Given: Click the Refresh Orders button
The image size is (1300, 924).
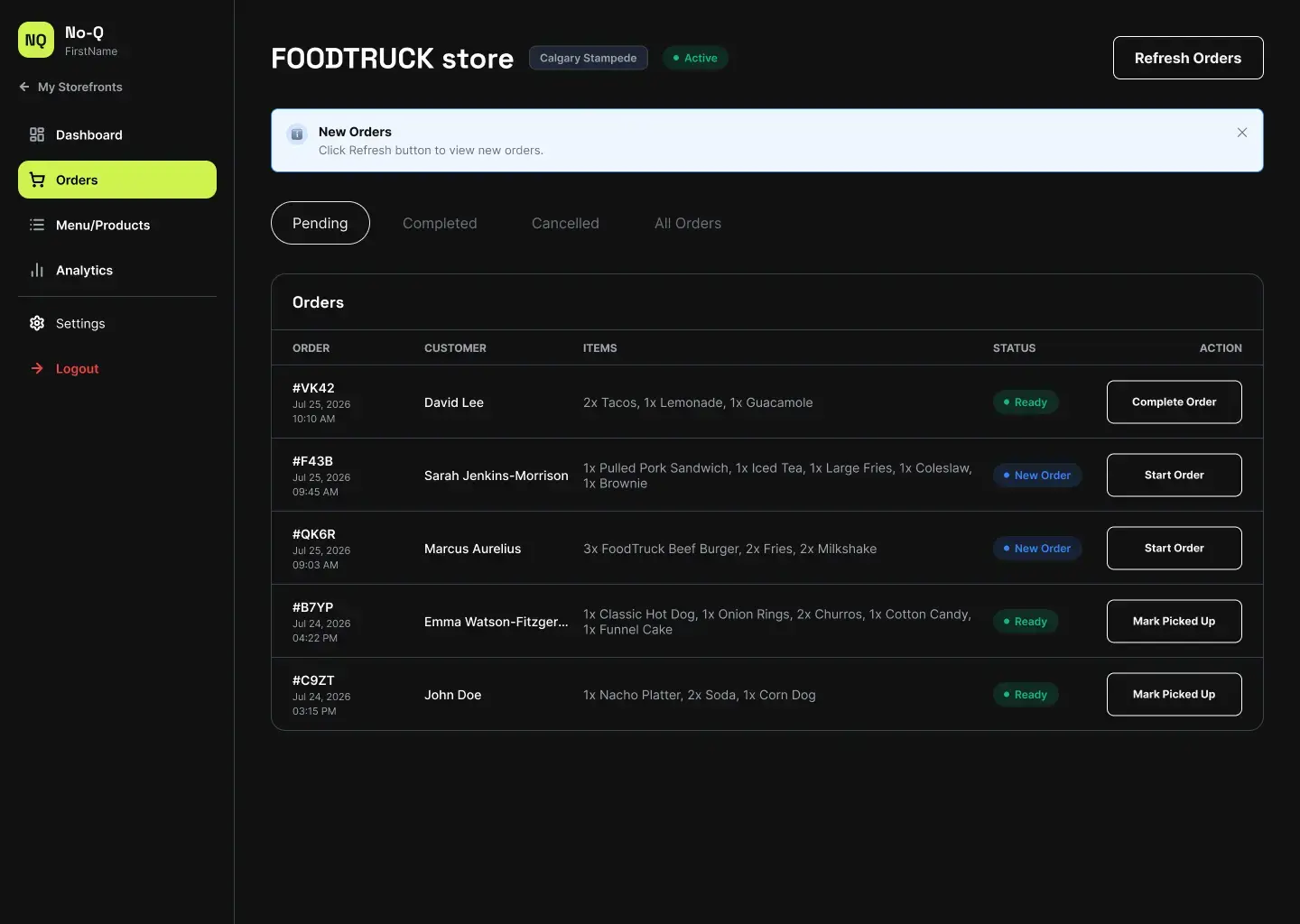Looking at the screenshot, I should 1188,58.
